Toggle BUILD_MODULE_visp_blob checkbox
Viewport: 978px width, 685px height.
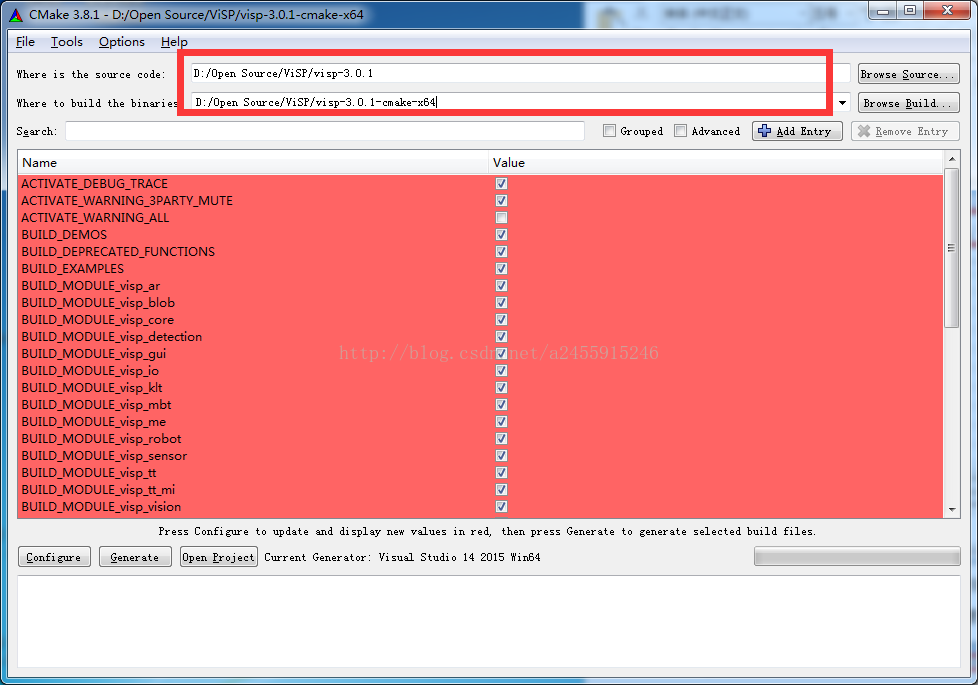pyautogui.click(x=501, y=303)
